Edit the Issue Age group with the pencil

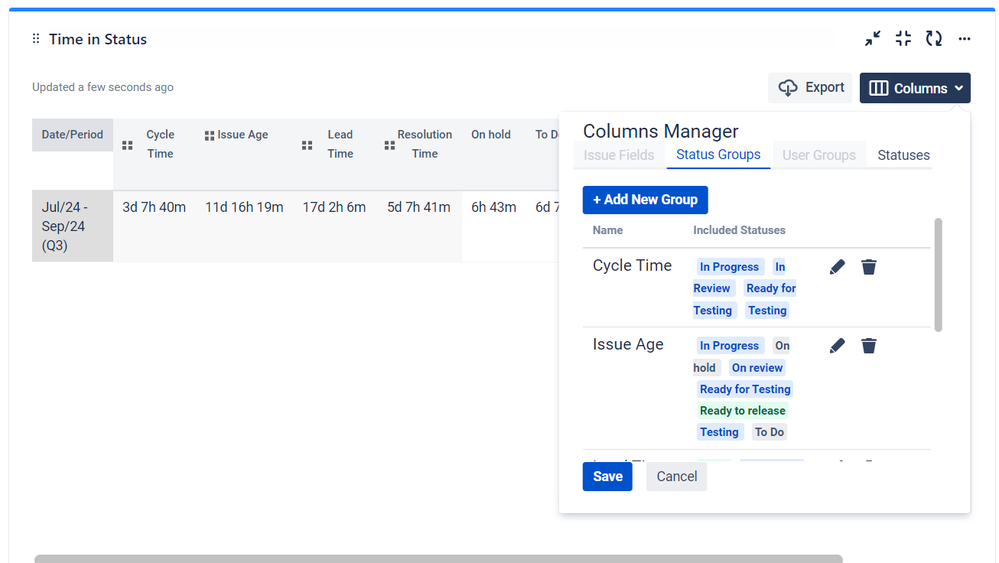[837, 346]
